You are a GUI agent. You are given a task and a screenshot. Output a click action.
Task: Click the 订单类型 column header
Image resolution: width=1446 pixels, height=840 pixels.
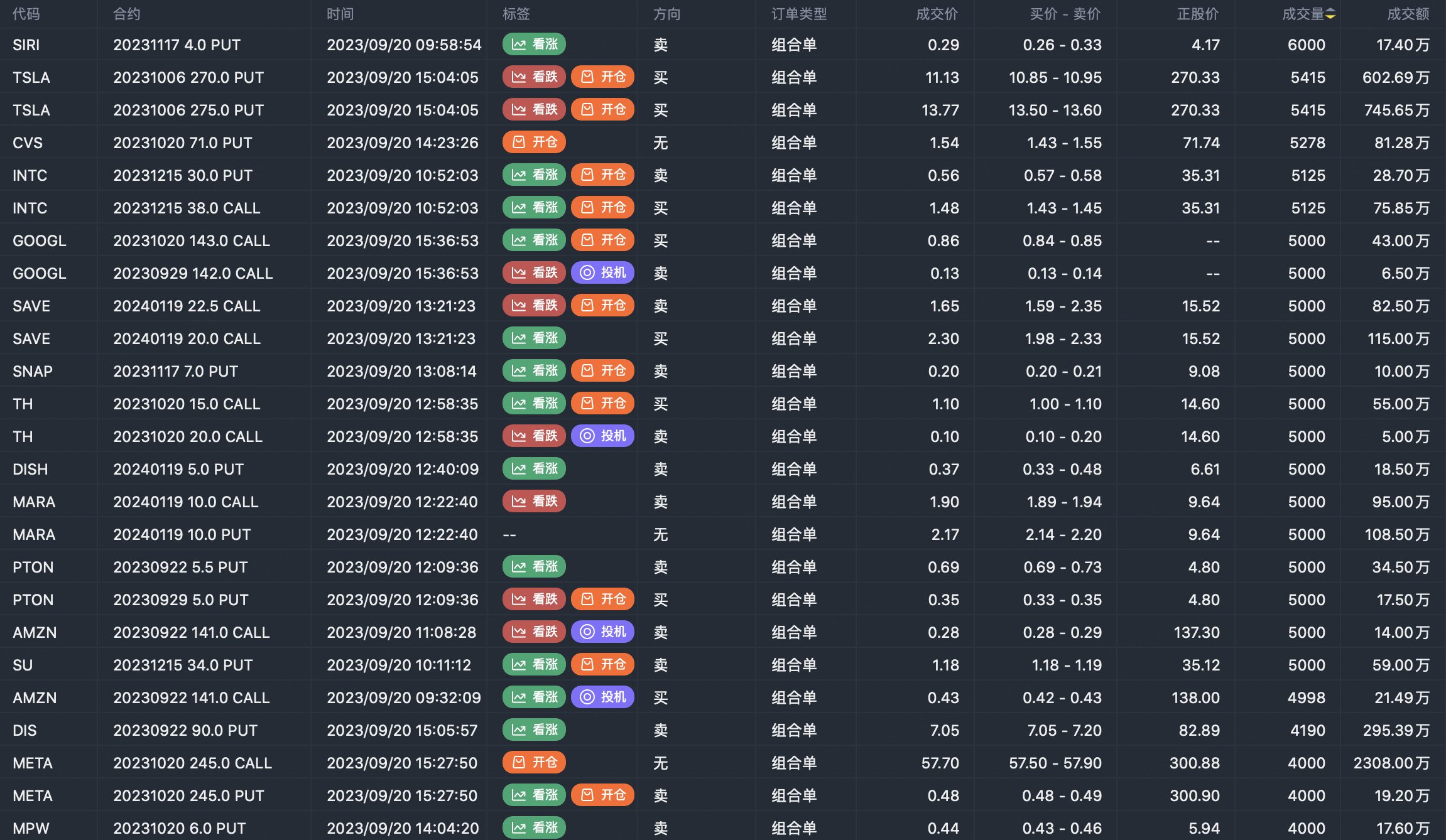click(x=799, y=14)
